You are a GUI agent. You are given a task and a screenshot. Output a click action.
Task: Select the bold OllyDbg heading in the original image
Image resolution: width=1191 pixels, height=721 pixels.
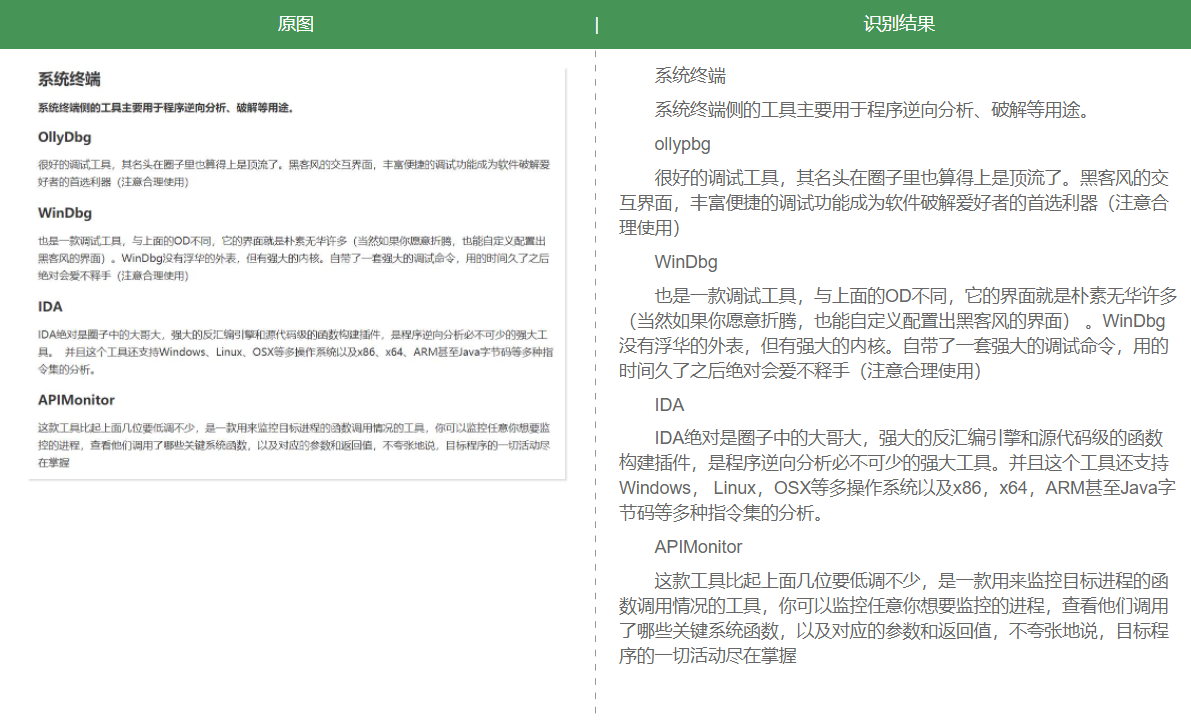[65, 138]
